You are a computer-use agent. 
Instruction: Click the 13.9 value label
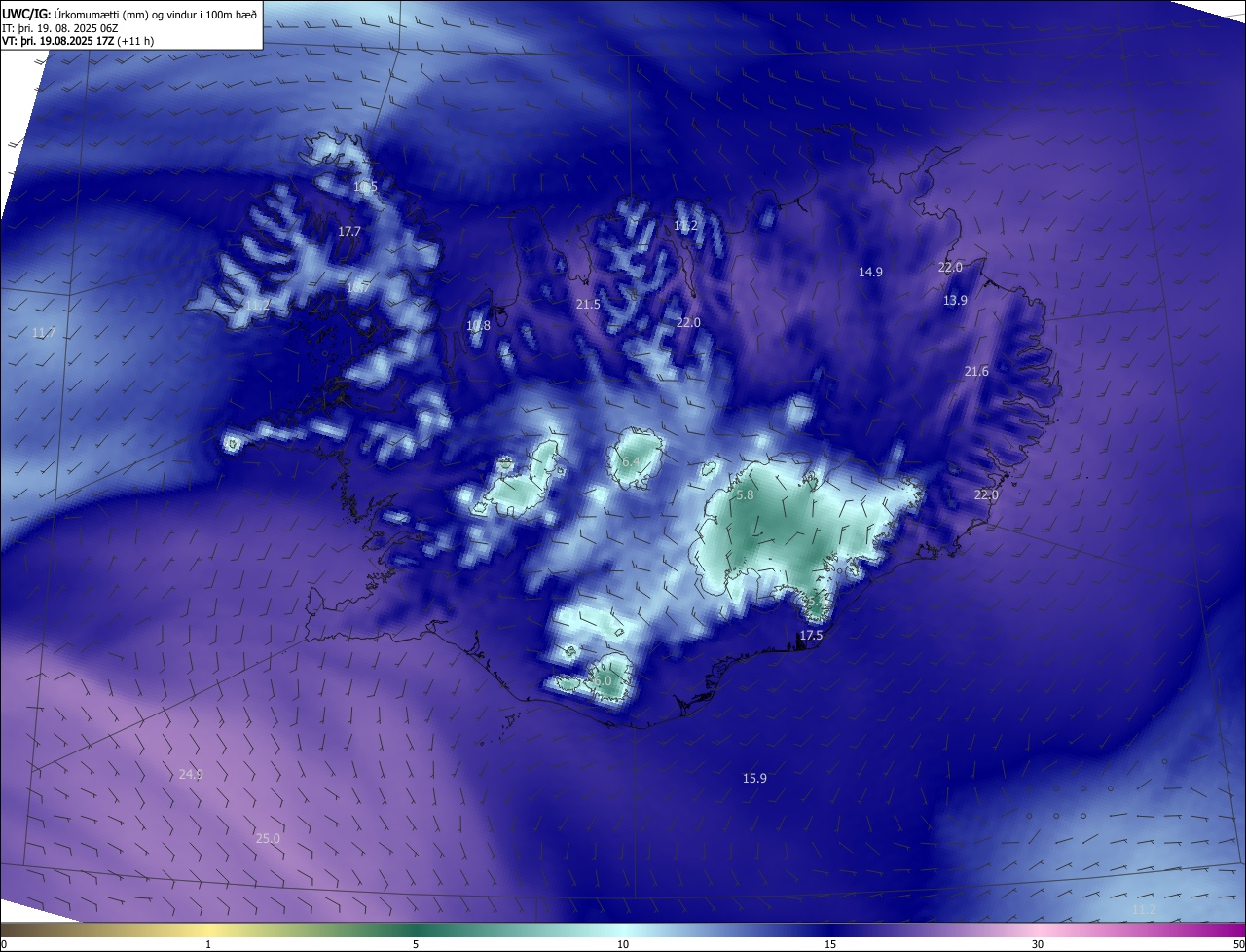tap(955, 301)
